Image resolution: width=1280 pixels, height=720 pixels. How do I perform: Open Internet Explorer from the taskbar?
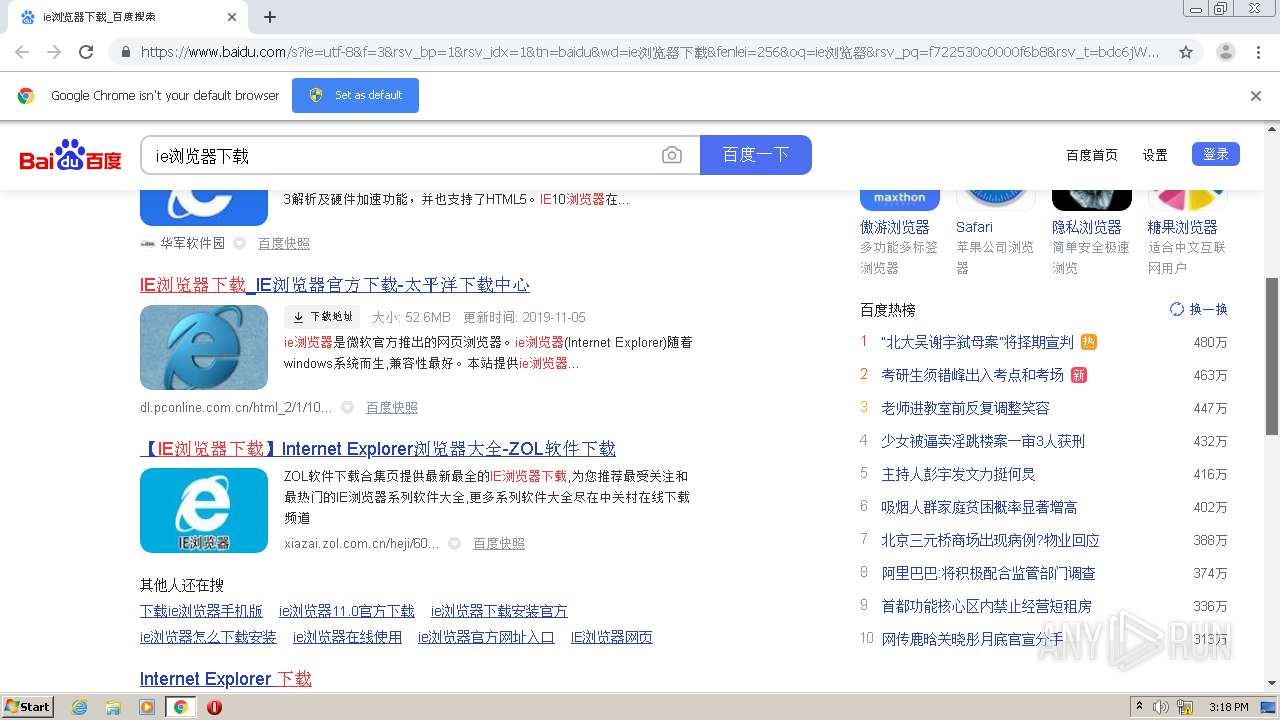80,707
